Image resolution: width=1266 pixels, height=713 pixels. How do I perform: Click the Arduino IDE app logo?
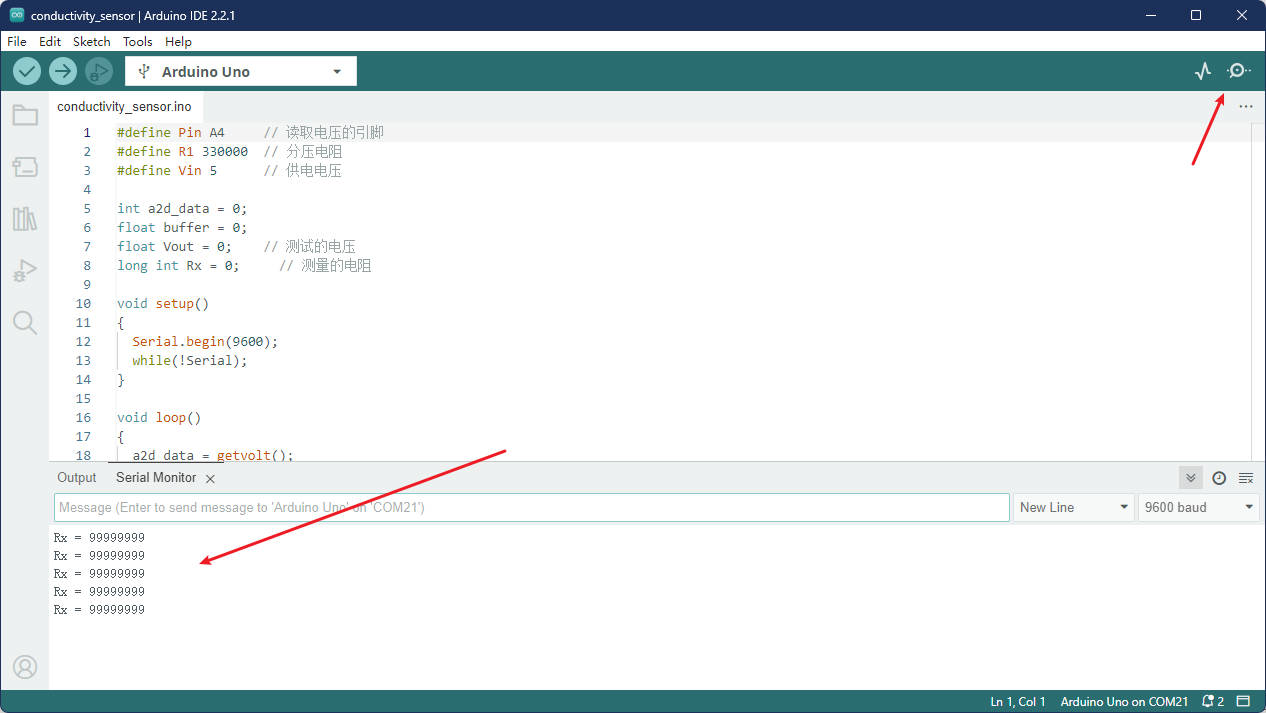[x=17, y=15]
